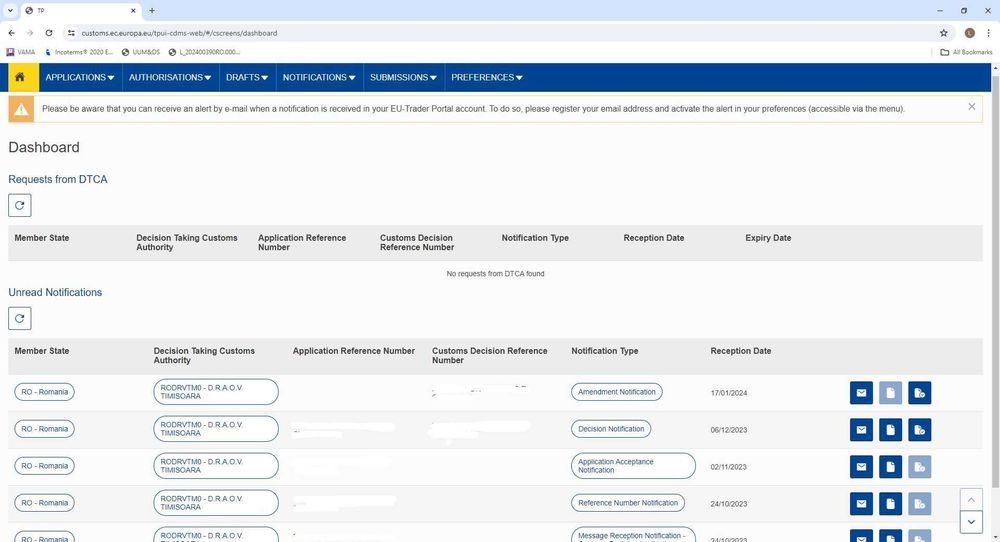Bookmark this page with the star icon

tap(943, 33)
